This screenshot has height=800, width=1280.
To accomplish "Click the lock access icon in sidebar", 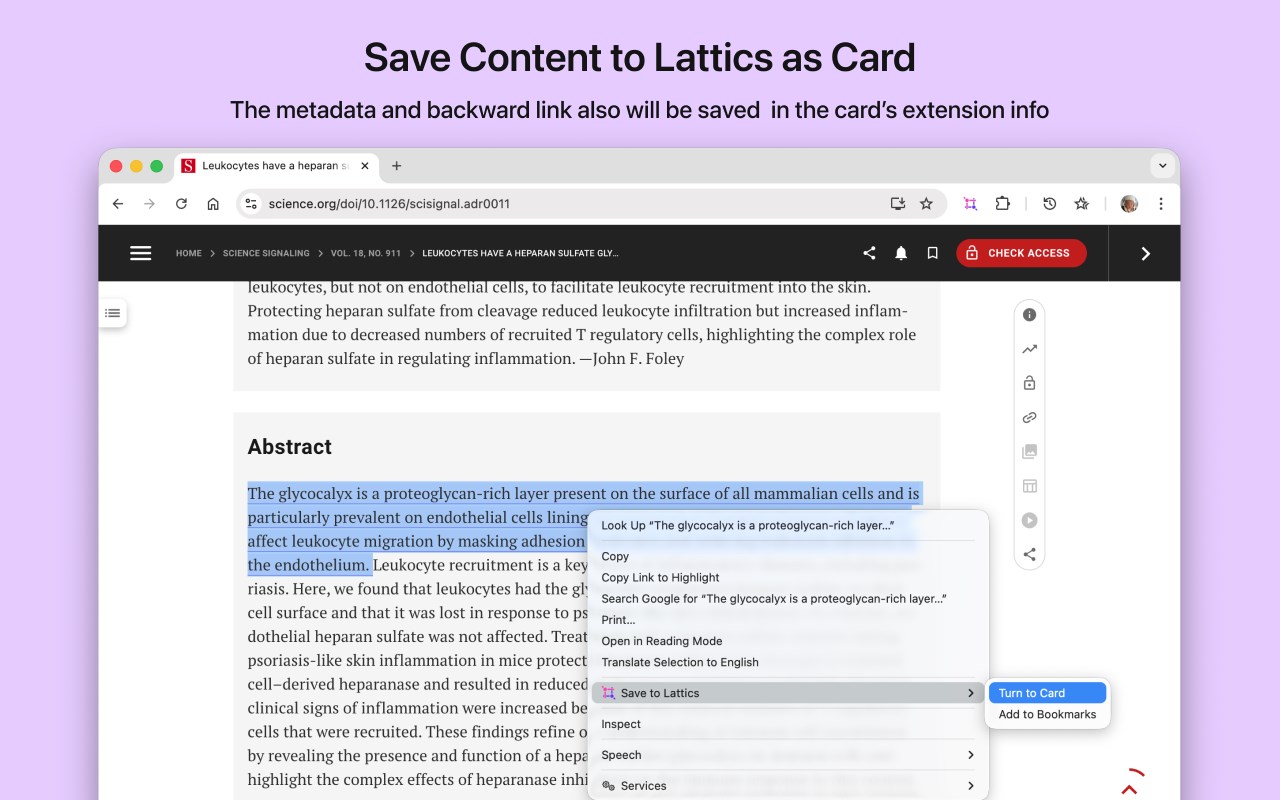I will (1029, 383).
